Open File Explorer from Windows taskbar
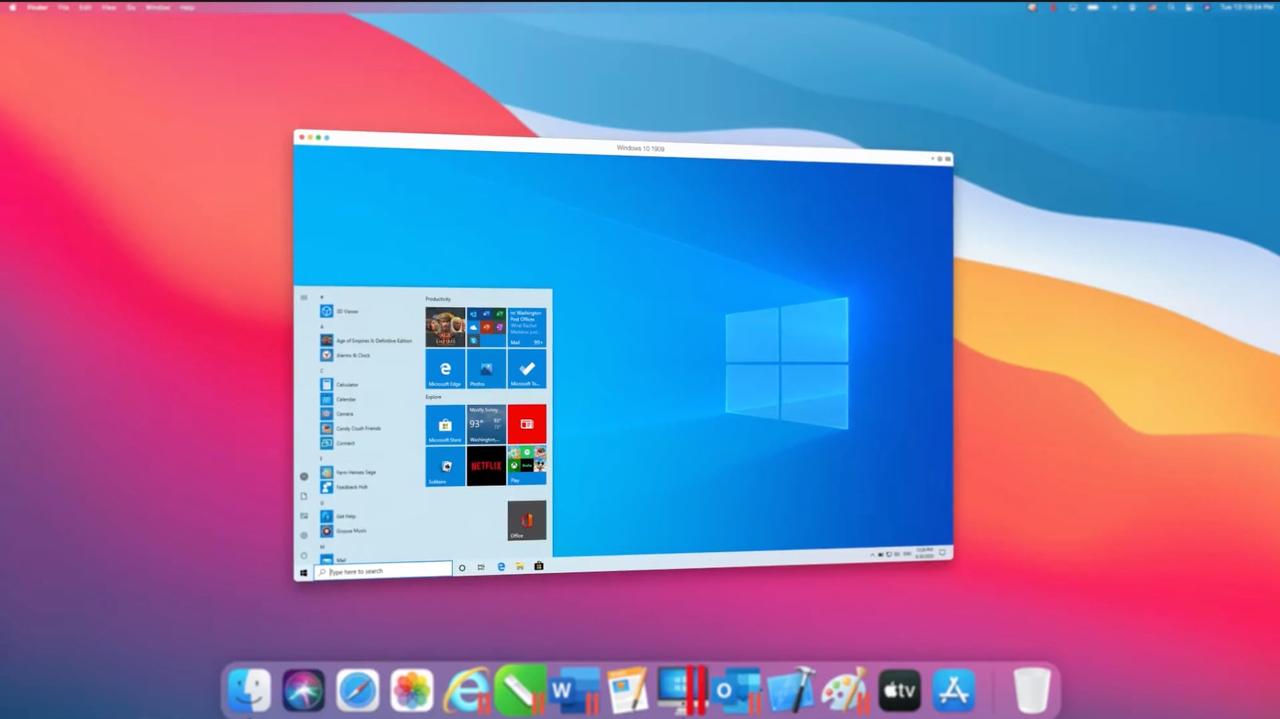Image resolution: width=1280 pixels, height=719 pixels. click(520, 566)
